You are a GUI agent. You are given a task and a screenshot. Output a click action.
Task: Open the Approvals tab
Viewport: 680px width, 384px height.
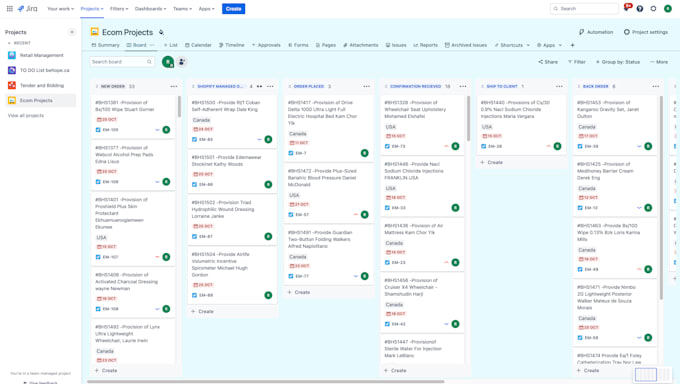266,45
